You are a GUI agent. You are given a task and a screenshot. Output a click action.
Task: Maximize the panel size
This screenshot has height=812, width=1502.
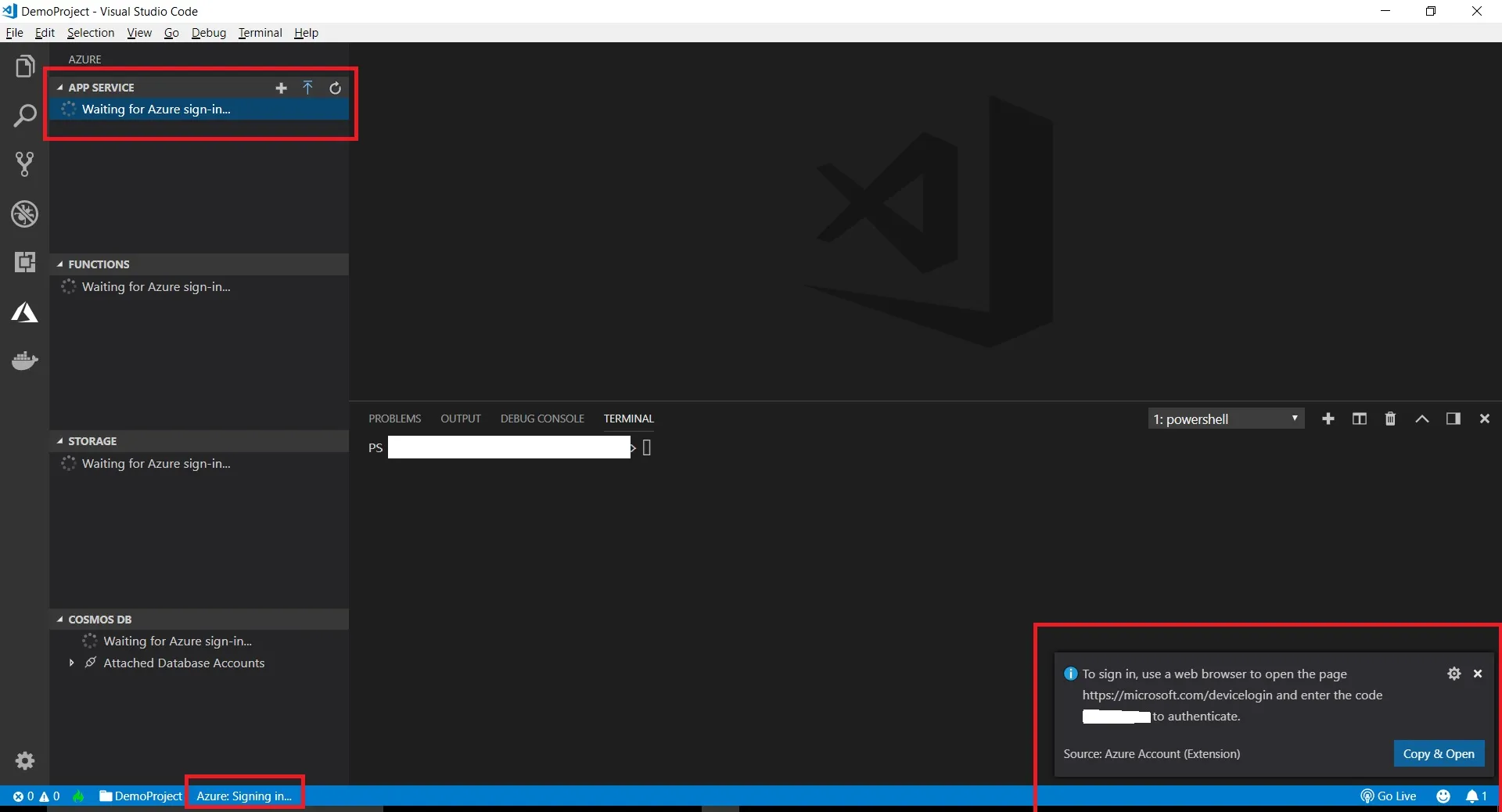[x=1422, y=419]
